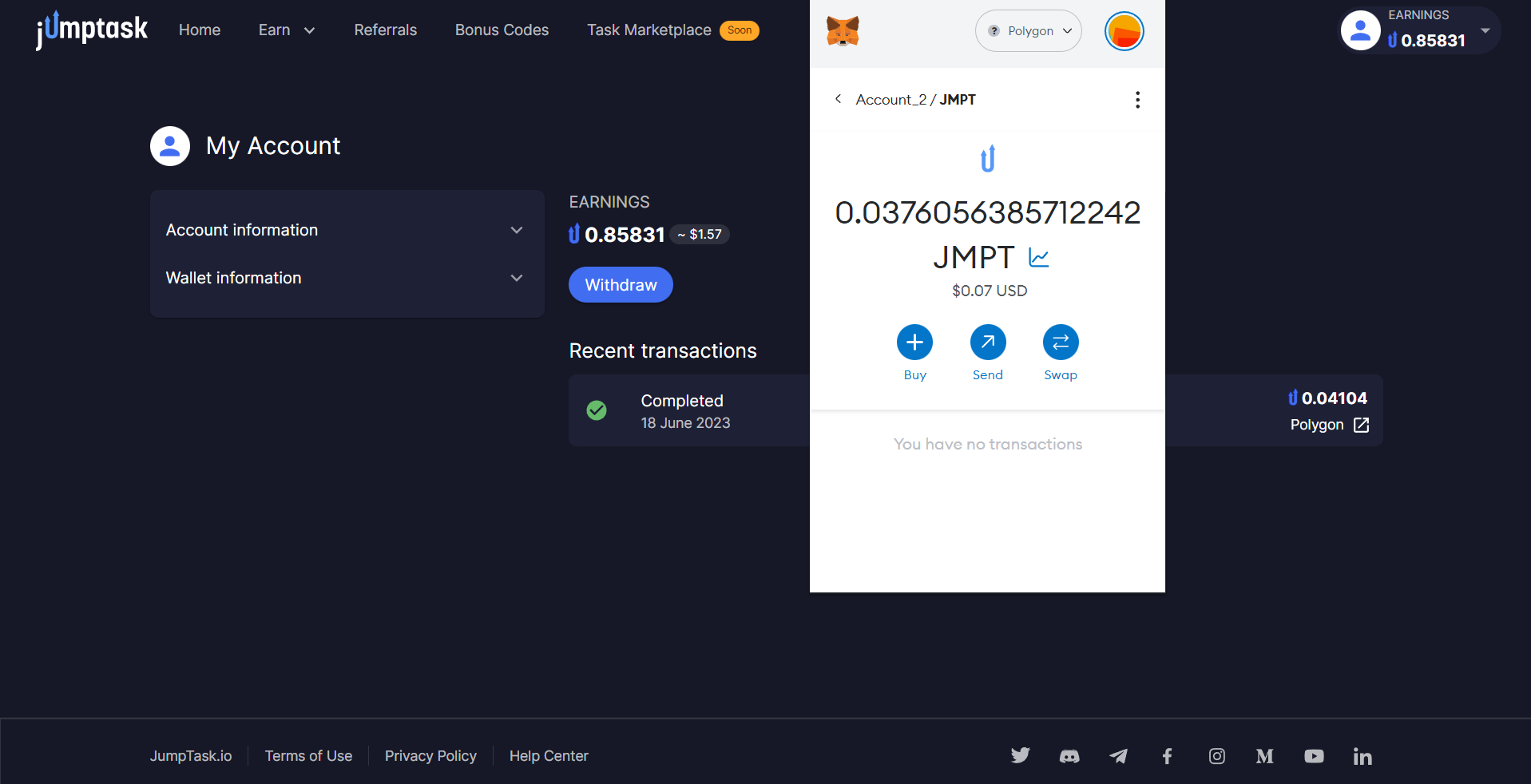Open JumpTask Twitter page
The image size is (1531, 784).
(1020, 755)
